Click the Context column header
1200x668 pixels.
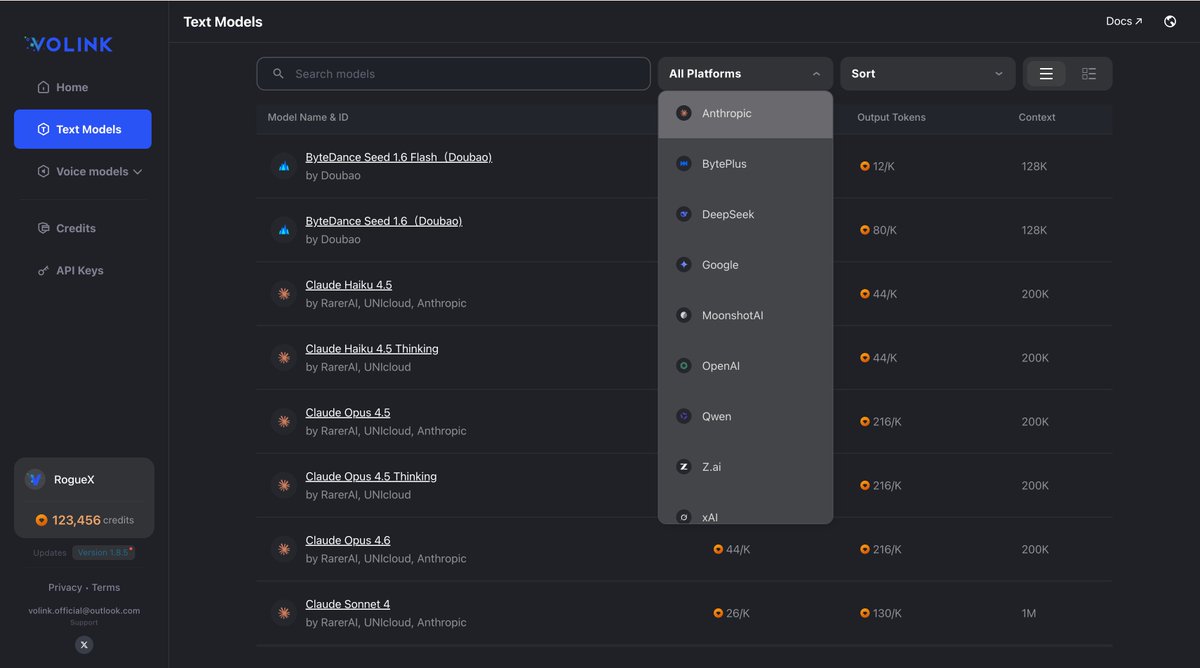pyautogui.click(x=1037, y=117)
